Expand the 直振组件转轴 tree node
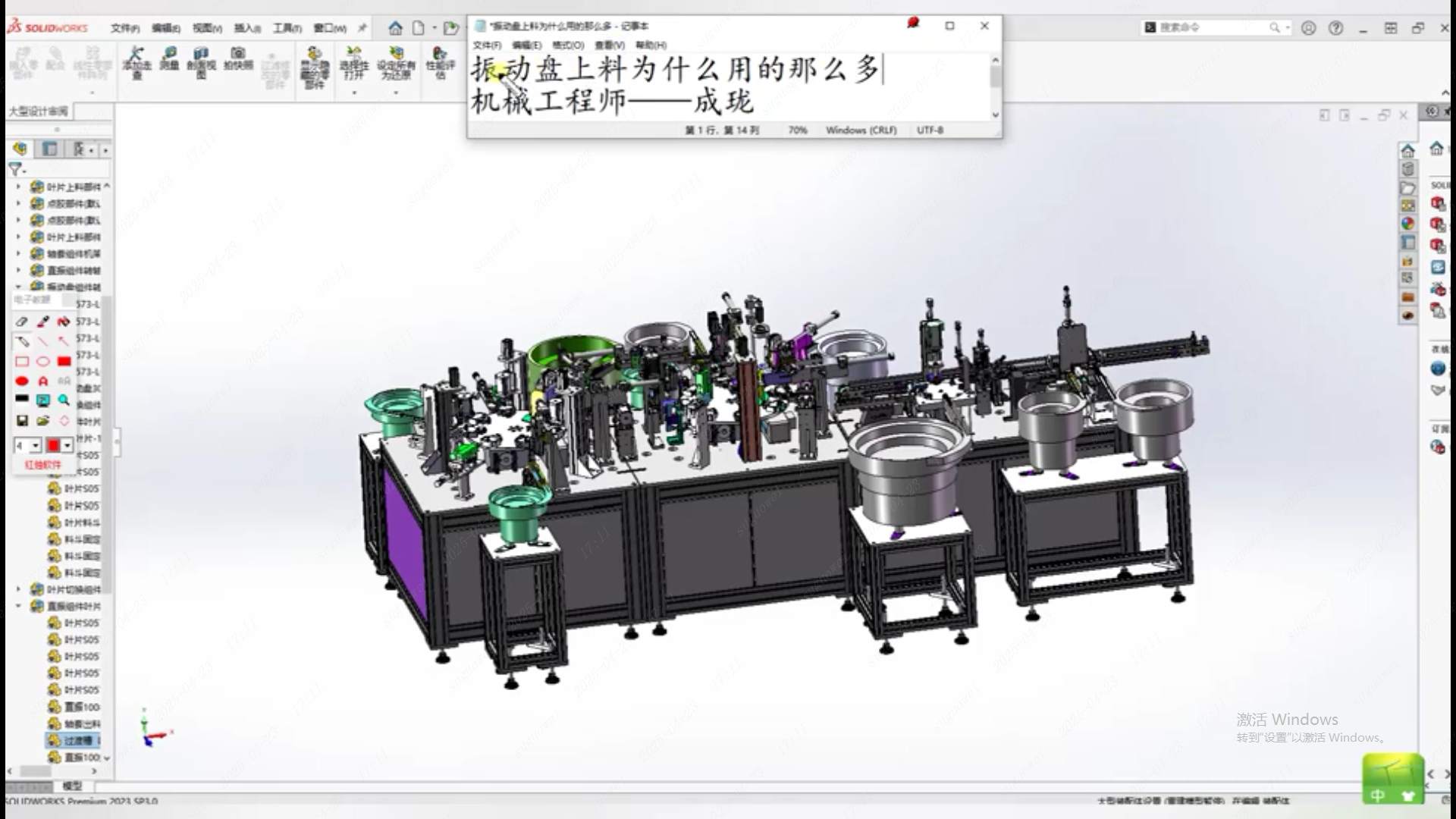 [19, 270]
